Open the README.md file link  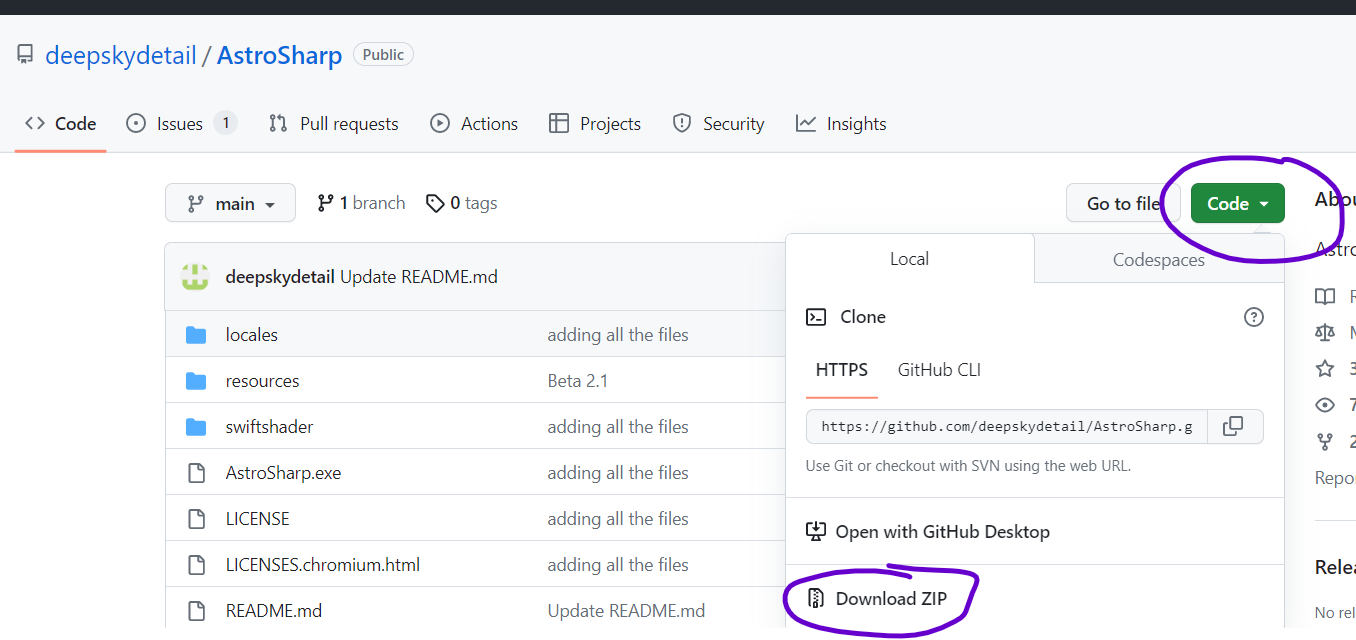tap(274, 610)
